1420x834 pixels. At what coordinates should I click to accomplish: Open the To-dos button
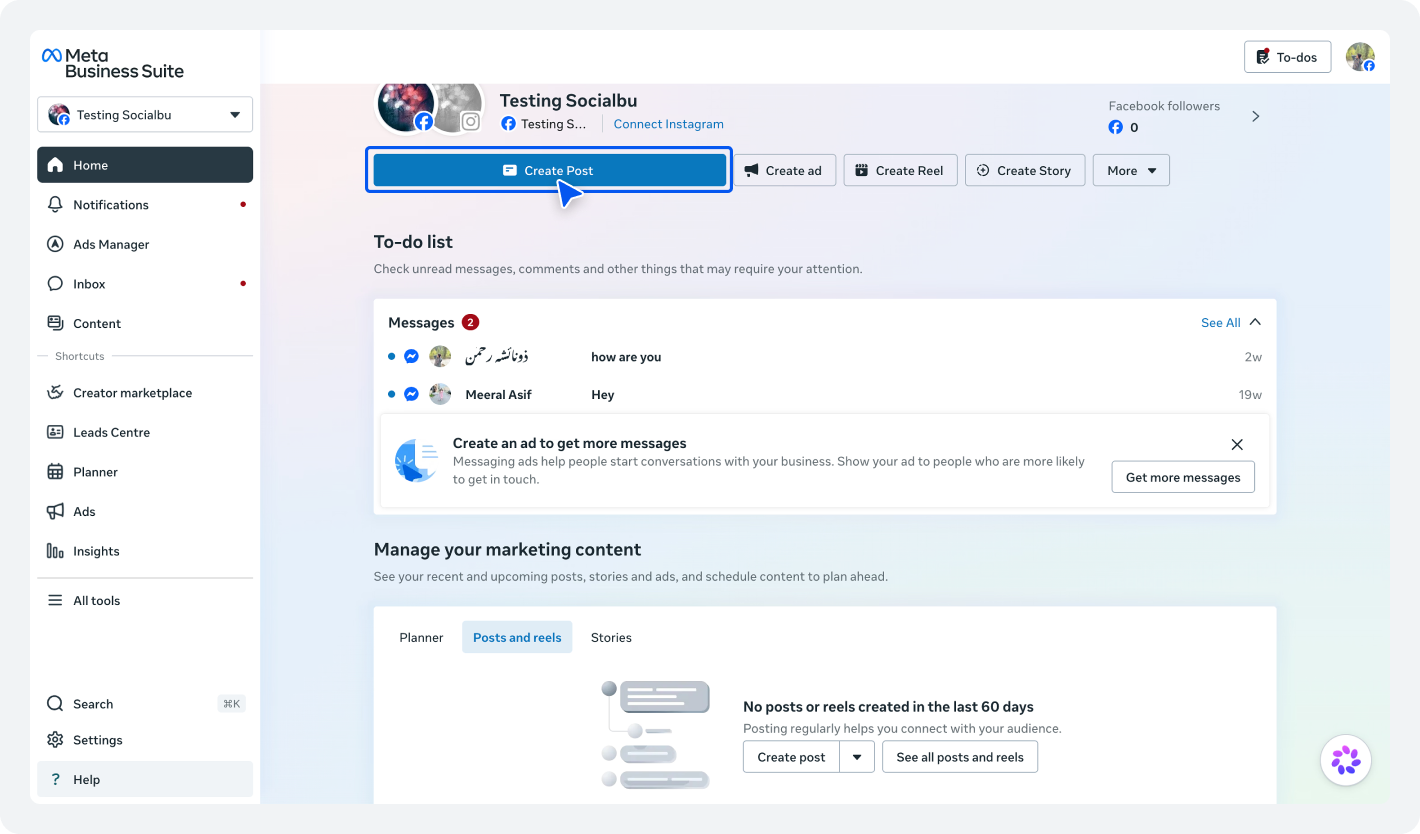1287,57
